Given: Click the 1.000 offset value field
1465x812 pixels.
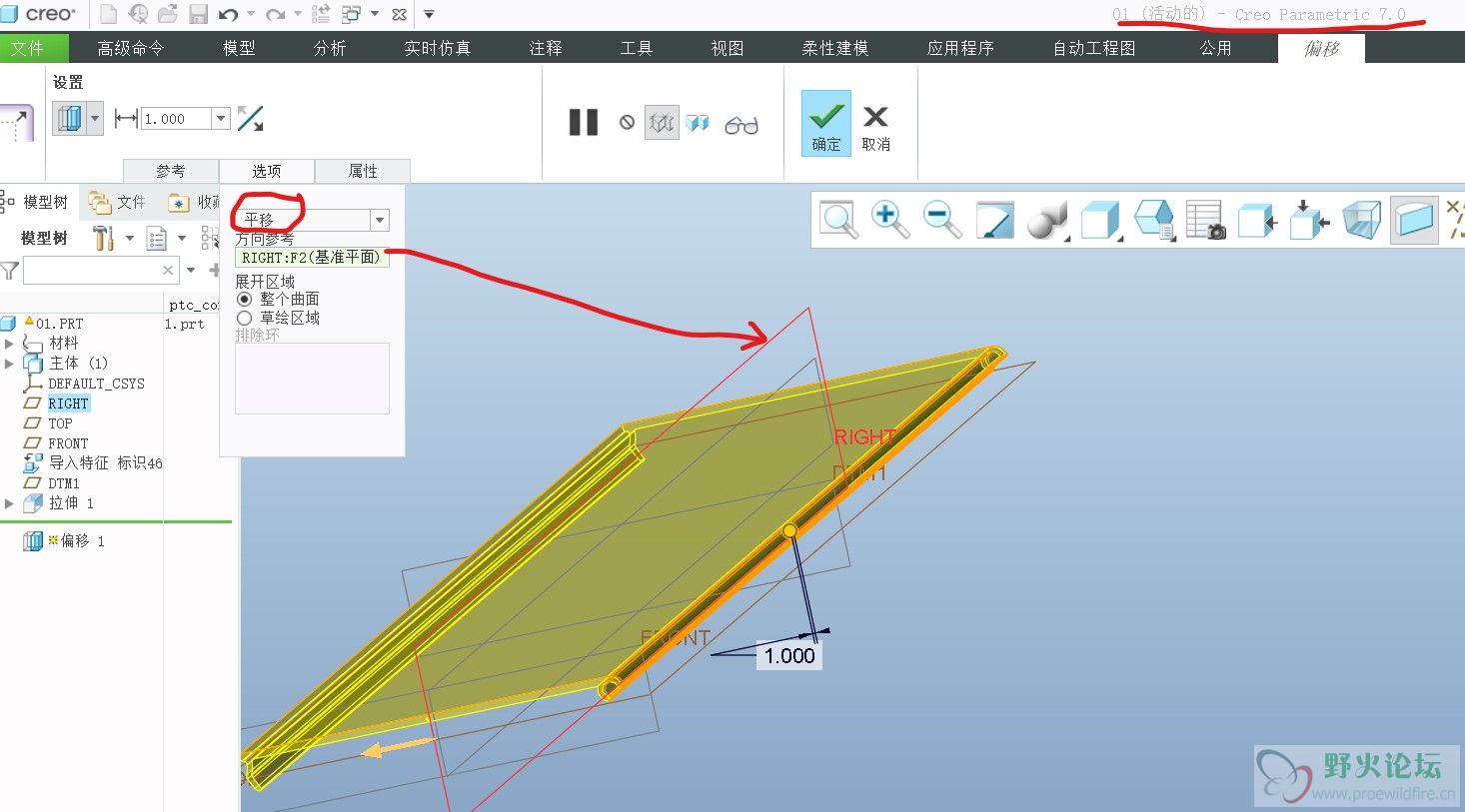Looking at the screenshot, I should tap(176, 119).
